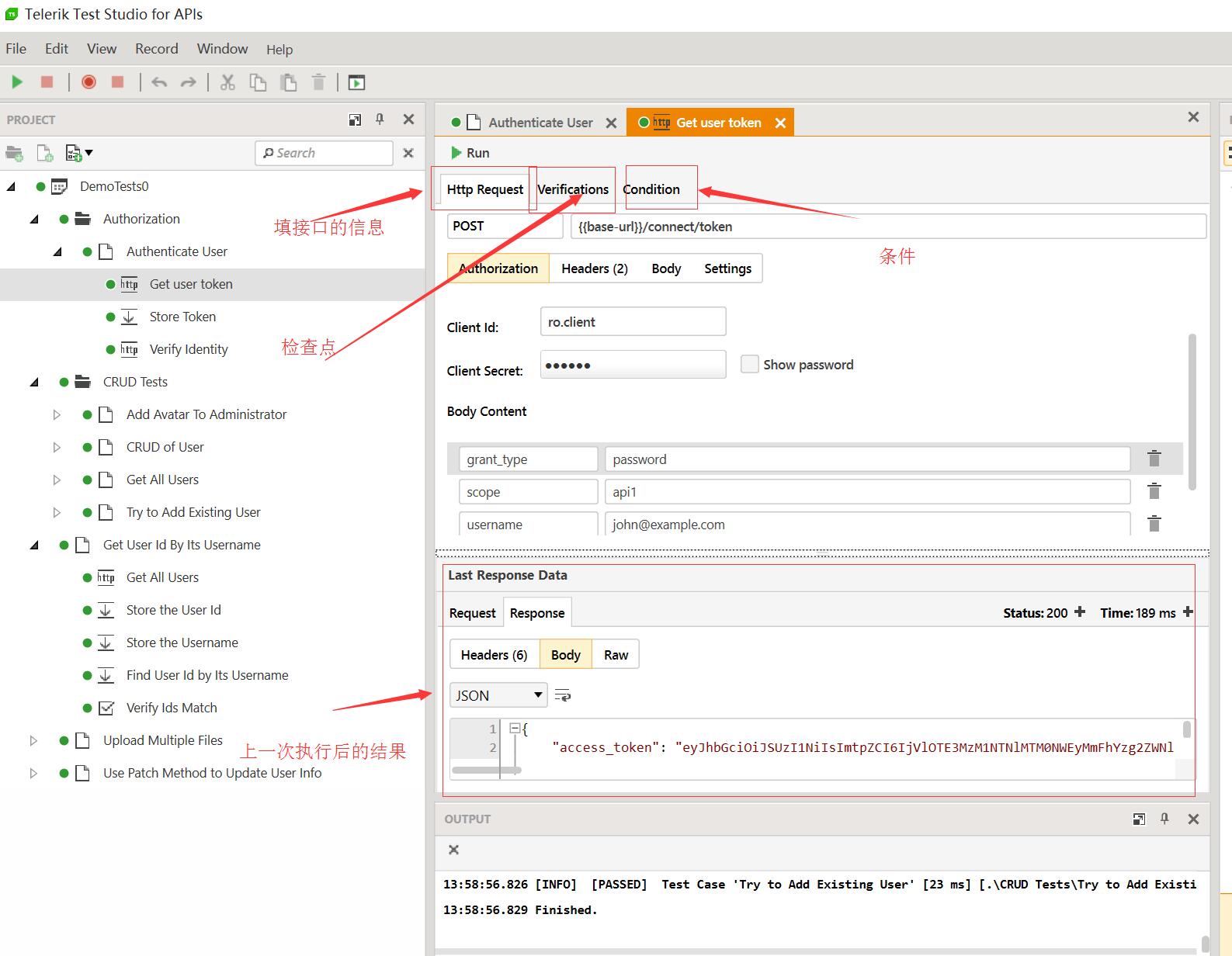Open the request Settings tab
Screen dimensions: 1232x956
pyautogui.click(x=727, y=268)
